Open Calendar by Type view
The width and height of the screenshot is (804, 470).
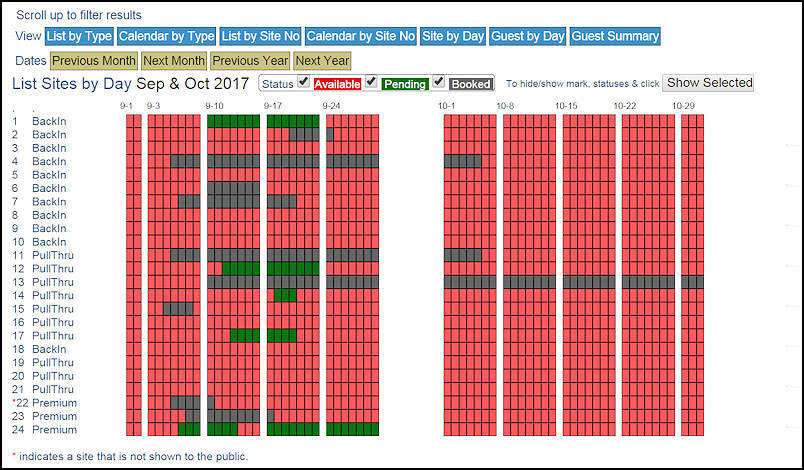tap(166, 36)
